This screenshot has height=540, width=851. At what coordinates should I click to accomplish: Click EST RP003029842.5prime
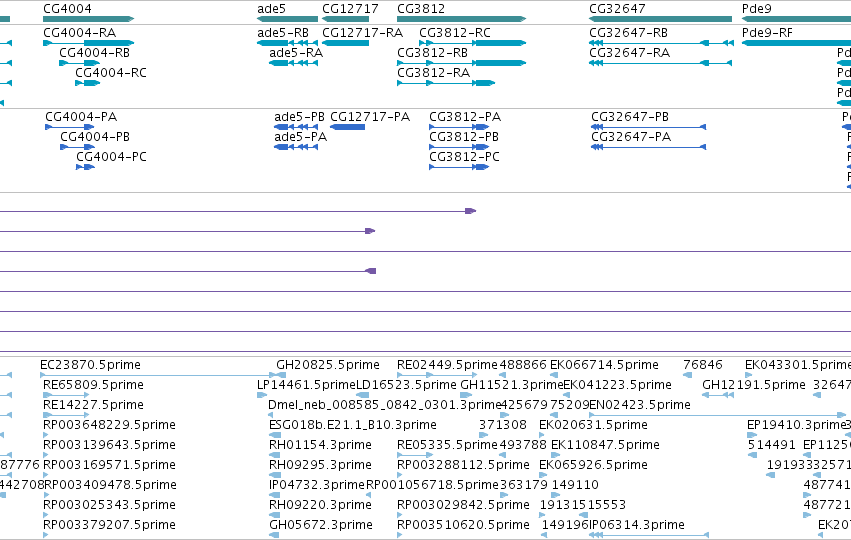(400, 515)
